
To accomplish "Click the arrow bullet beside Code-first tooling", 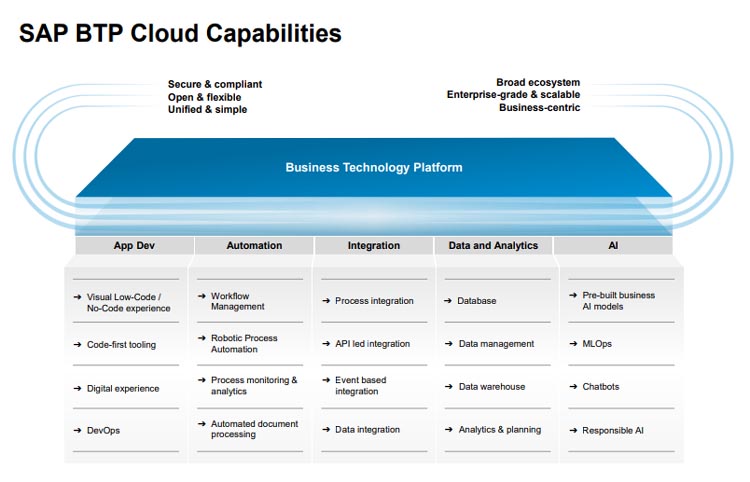I will click(77, 344).
